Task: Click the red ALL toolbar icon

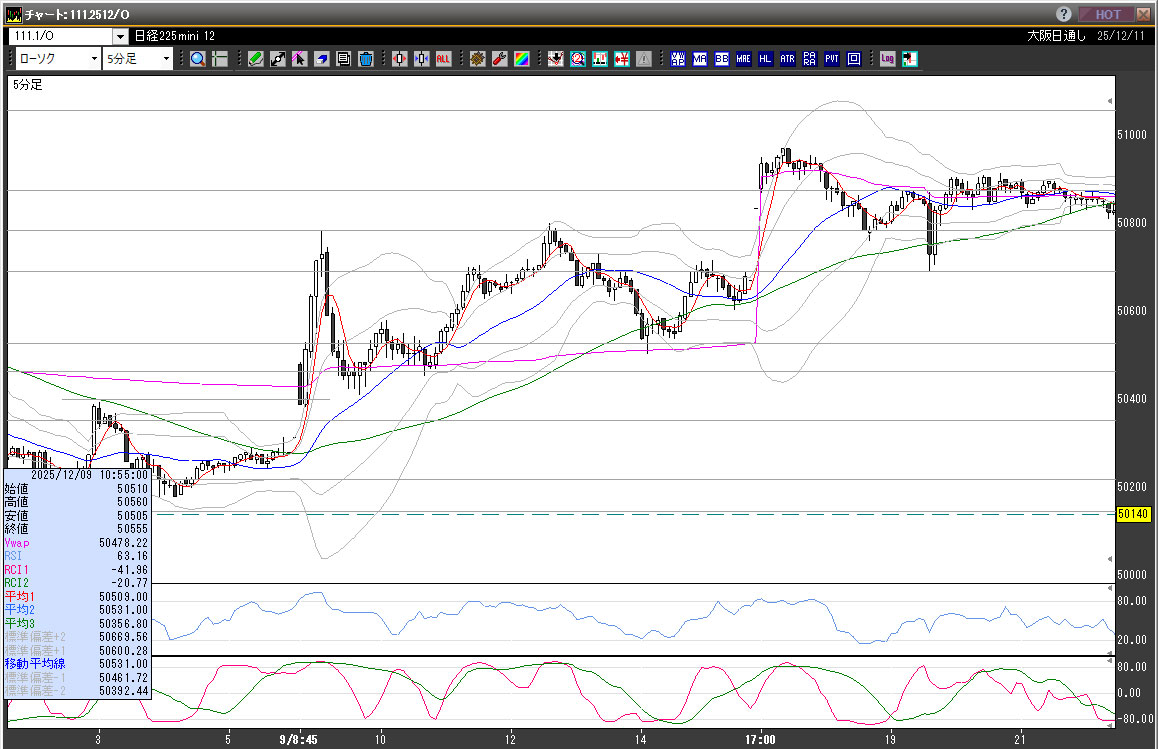Action: click(x=443, y=59)
